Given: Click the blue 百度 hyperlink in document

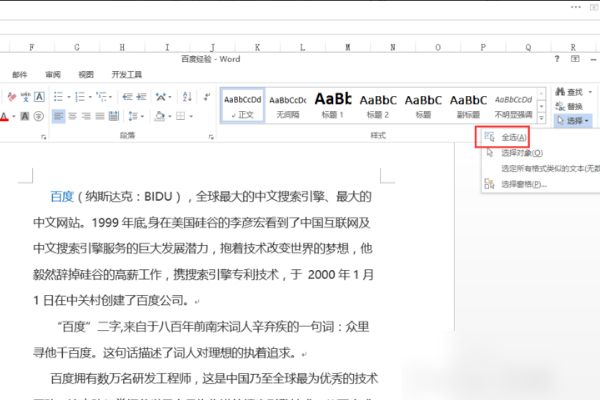Looking at the screenshot, I should (62, 197).
